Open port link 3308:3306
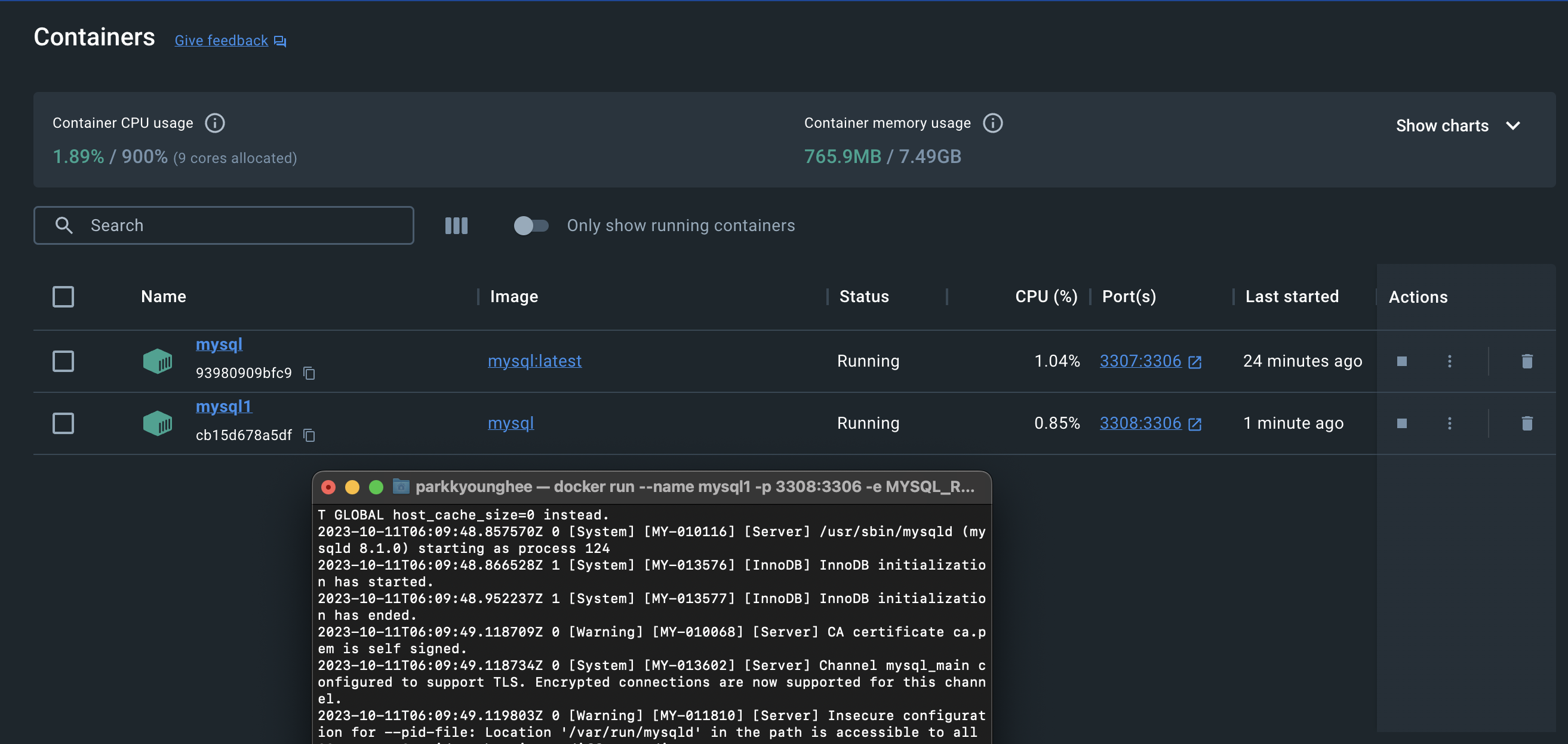Screen dimensions: 1568x744 click(1140, 423)
